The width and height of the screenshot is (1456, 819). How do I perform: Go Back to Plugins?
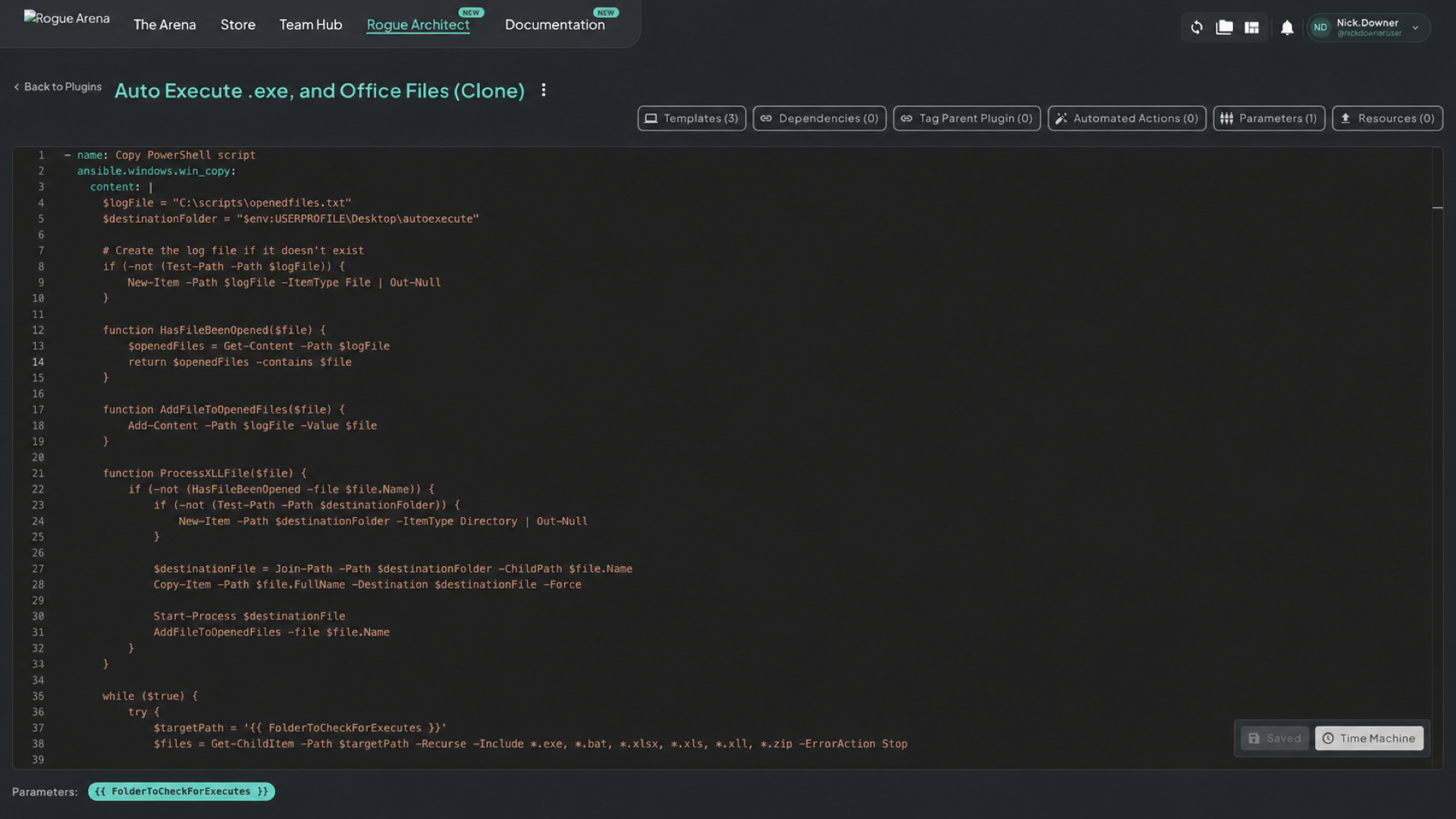click(x=58, y=86)
